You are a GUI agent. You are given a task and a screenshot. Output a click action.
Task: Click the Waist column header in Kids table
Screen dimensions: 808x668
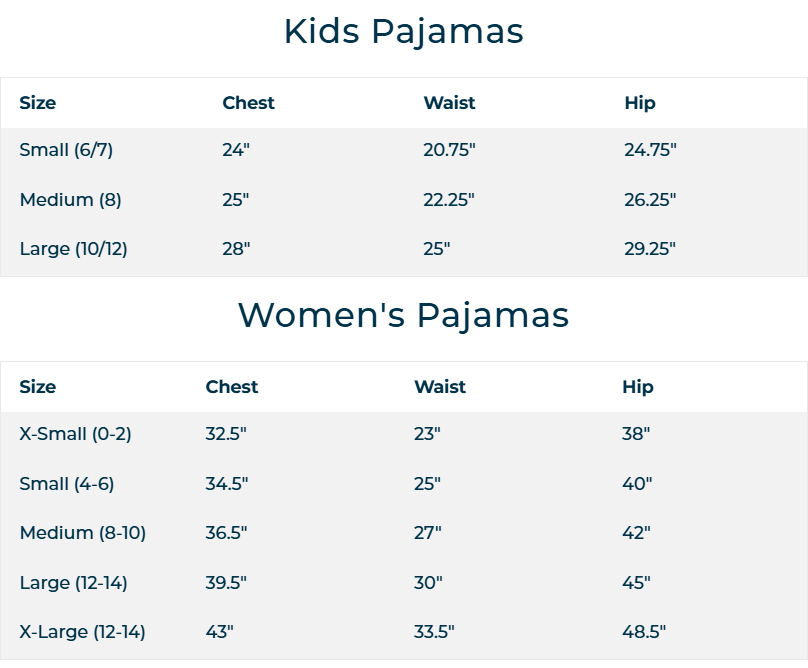pyautogui.click(x=449, y=103)
